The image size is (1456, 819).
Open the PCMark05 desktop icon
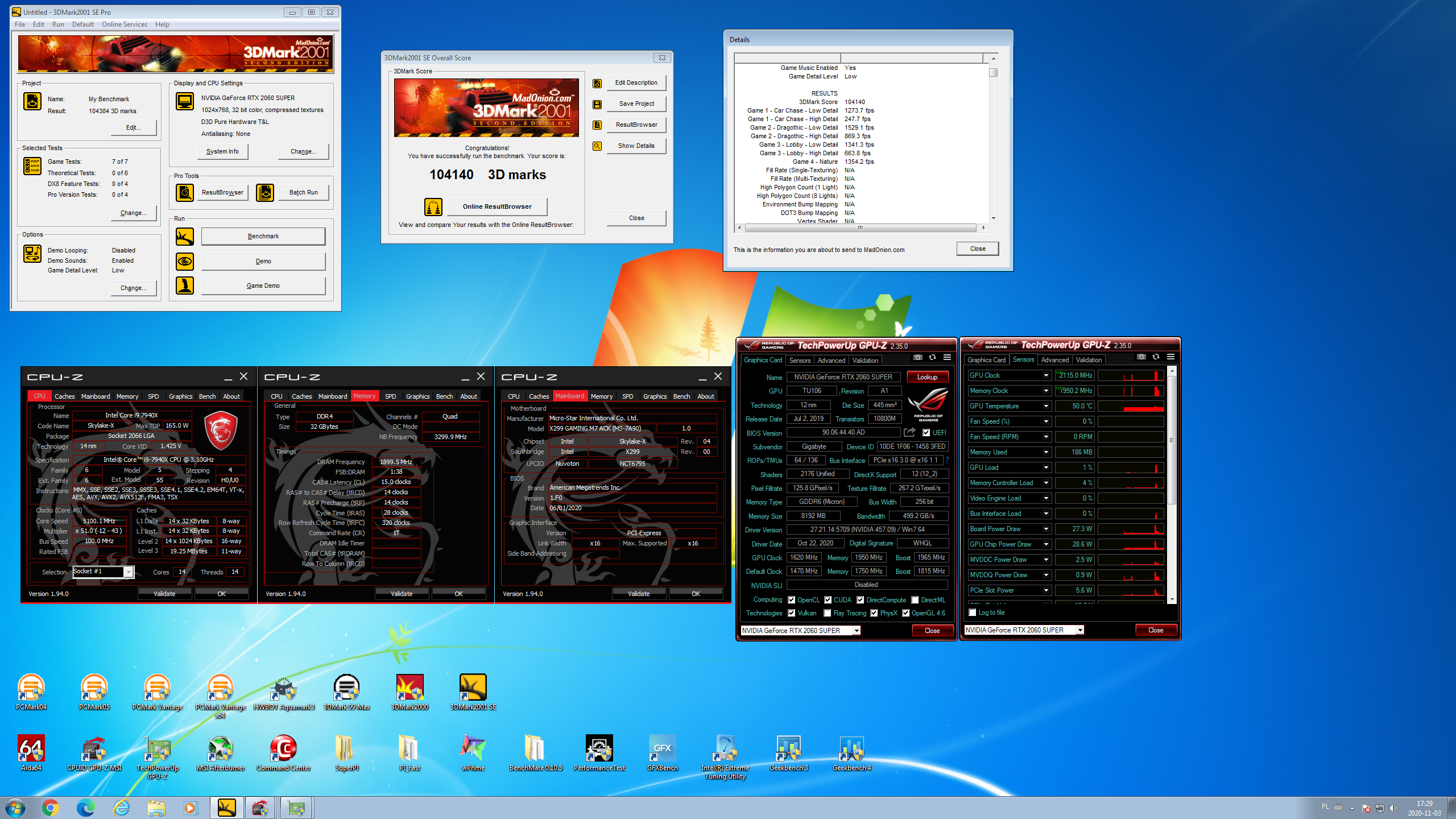tap(94, 692)
